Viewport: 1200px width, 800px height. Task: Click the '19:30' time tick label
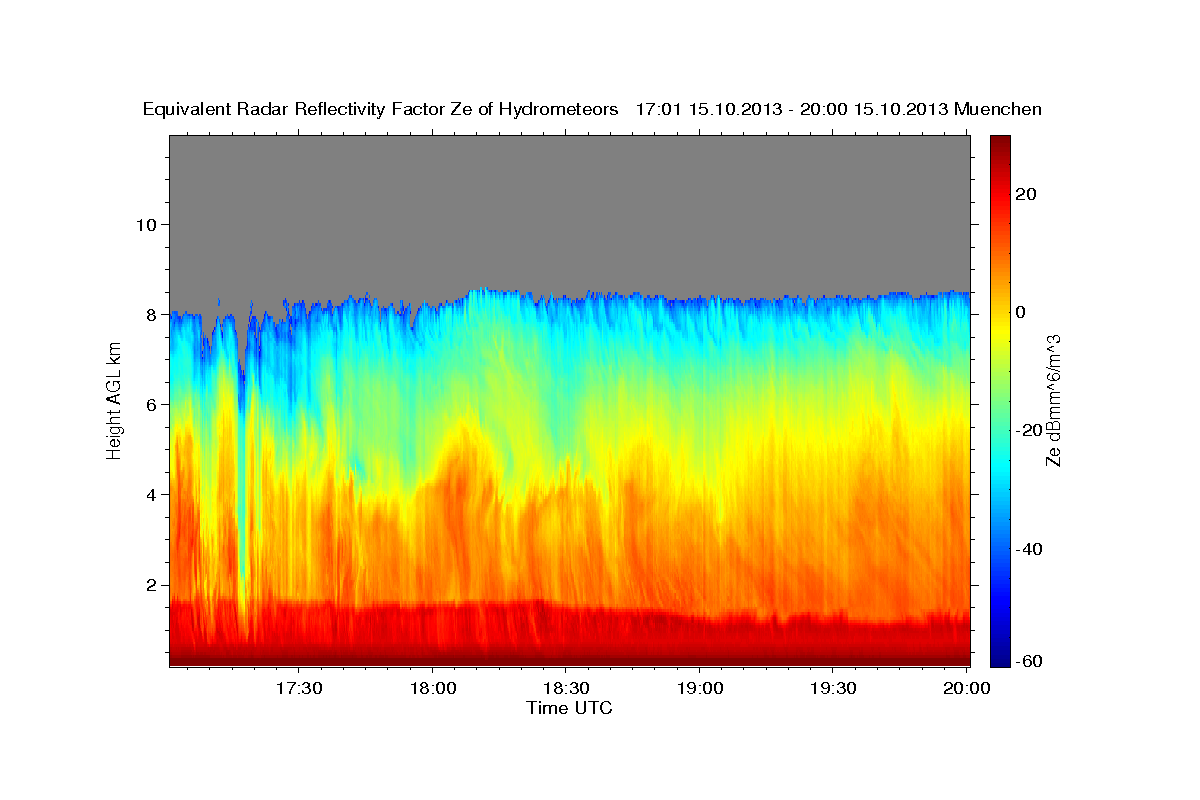click(832, 688)
